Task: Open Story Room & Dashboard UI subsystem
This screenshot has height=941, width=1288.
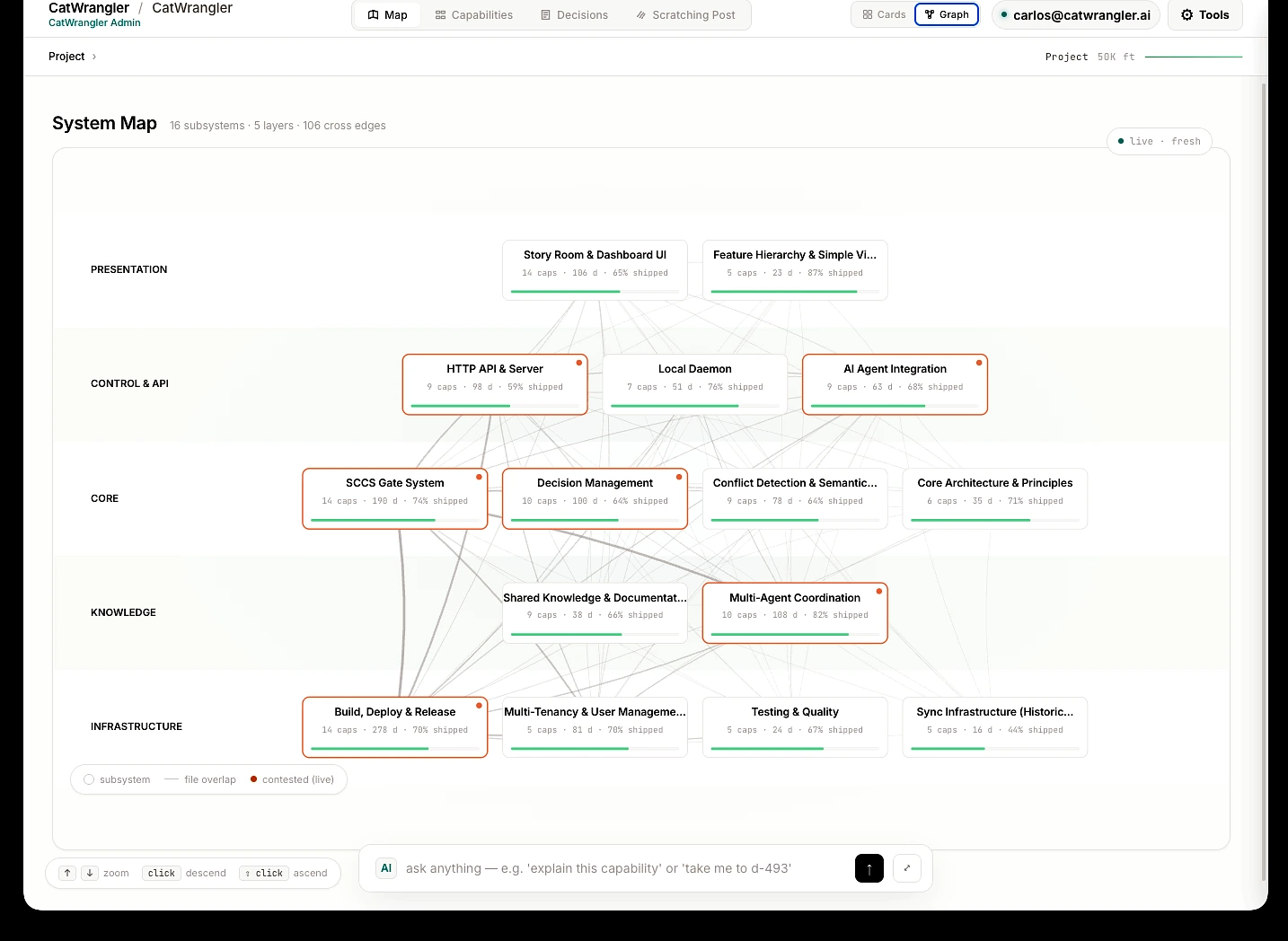Action: coord(595,269)
